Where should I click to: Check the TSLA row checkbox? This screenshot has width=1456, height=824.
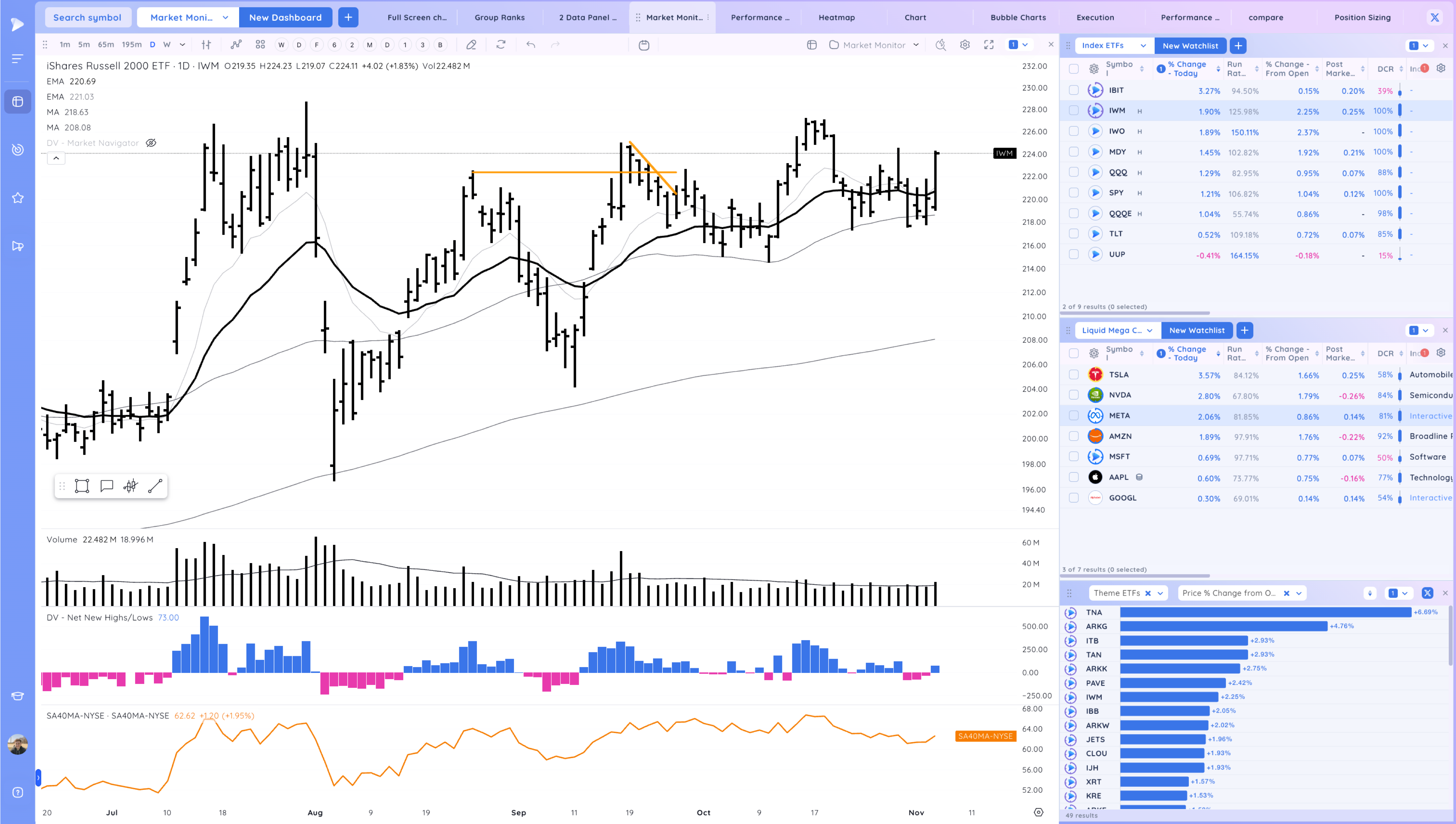1073,375
